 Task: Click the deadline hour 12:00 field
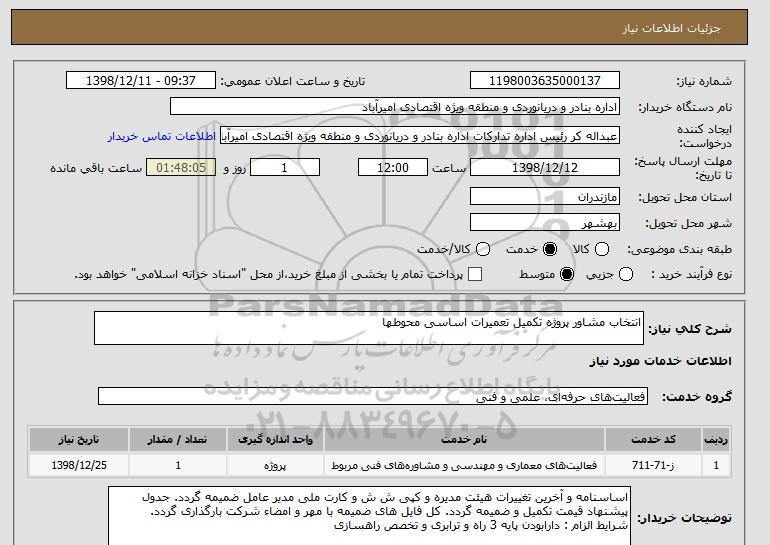[393, 167]
